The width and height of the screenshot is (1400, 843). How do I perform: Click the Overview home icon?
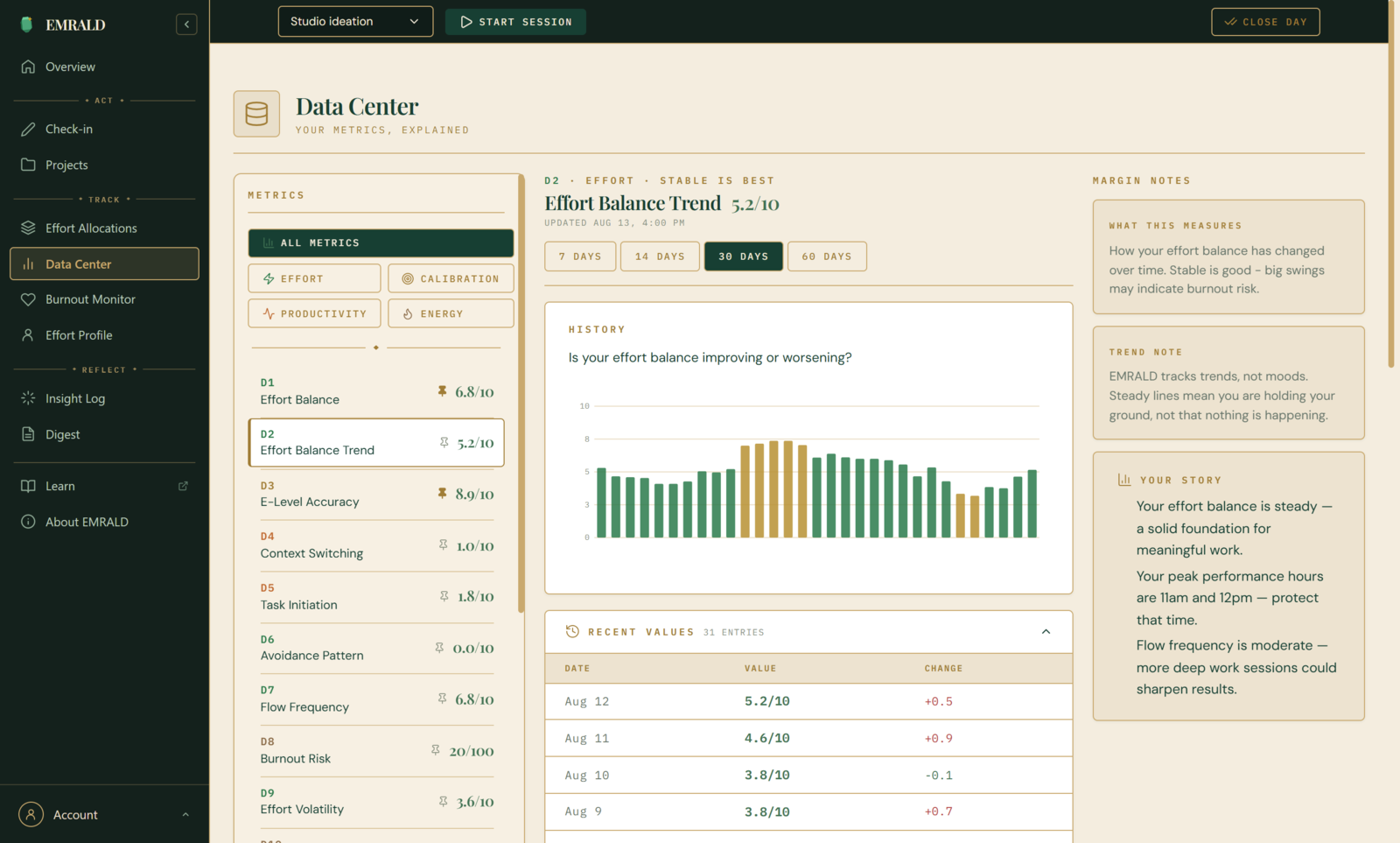click(28, 67)
